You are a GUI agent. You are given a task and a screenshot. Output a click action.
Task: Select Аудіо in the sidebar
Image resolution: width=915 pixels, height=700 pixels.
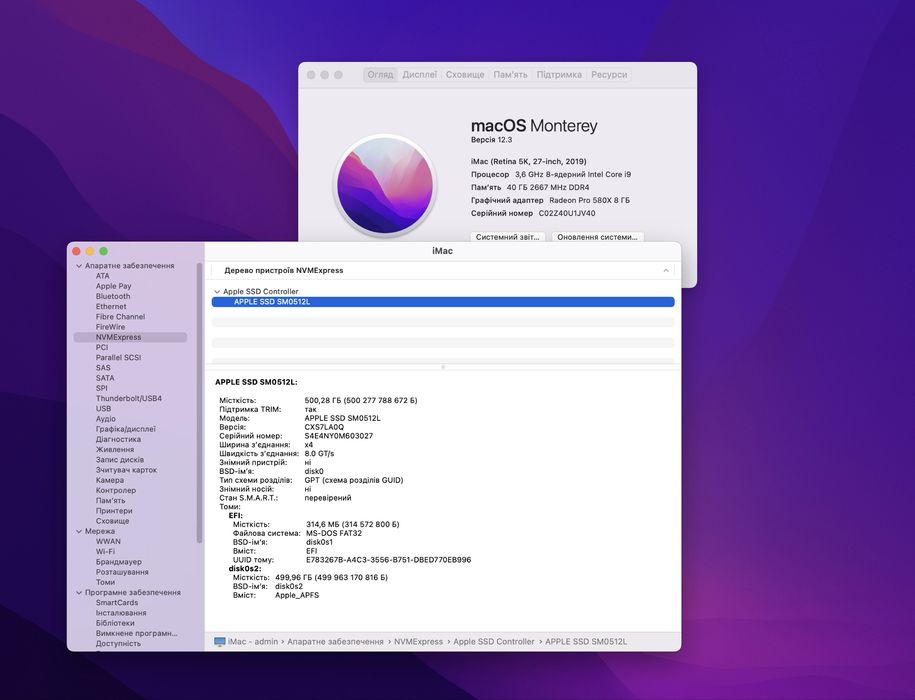point(106,419)
